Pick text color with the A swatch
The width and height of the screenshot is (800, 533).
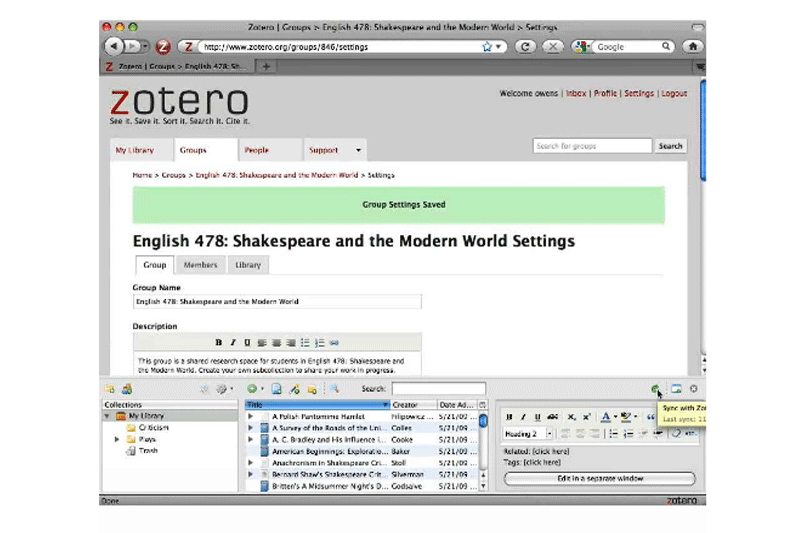point(606,417)
